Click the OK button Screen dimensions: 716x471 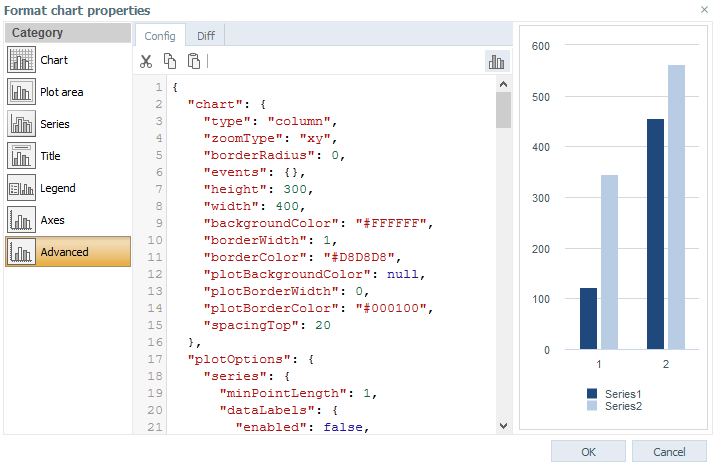pos(588,452)
